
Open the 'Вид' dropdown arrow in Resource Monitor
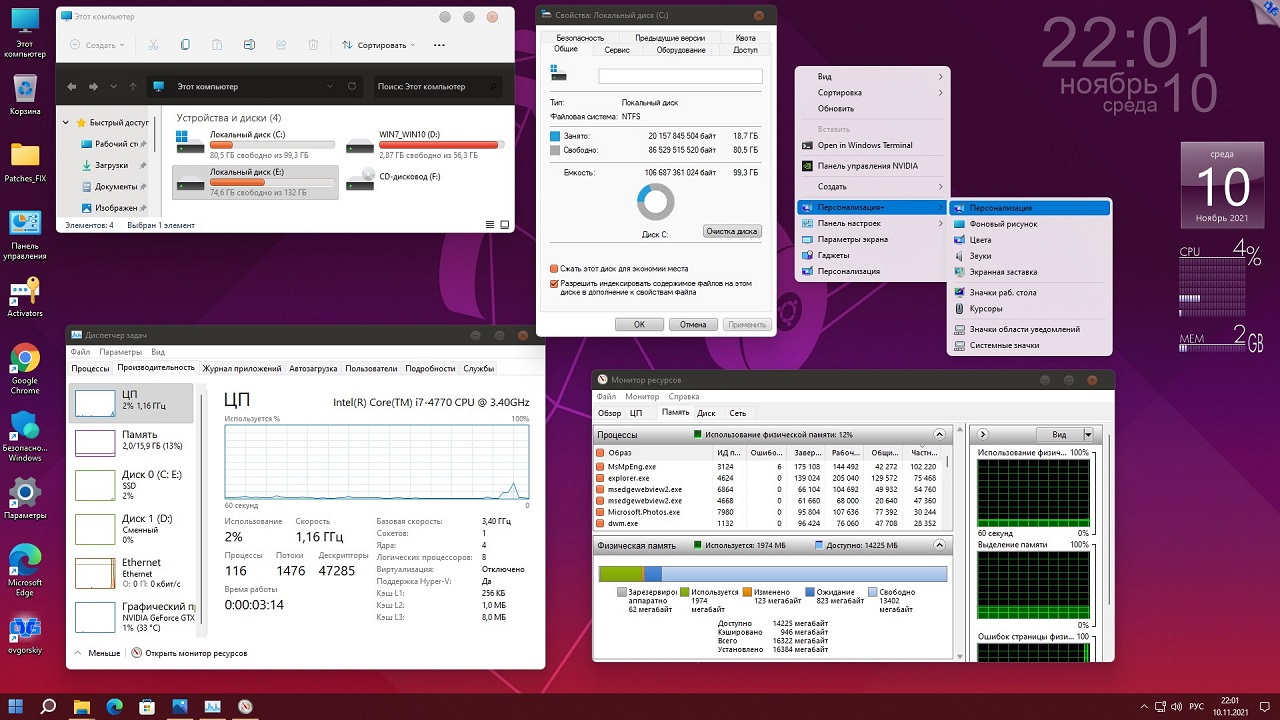pyautogui.click(x=1088, y=435)
